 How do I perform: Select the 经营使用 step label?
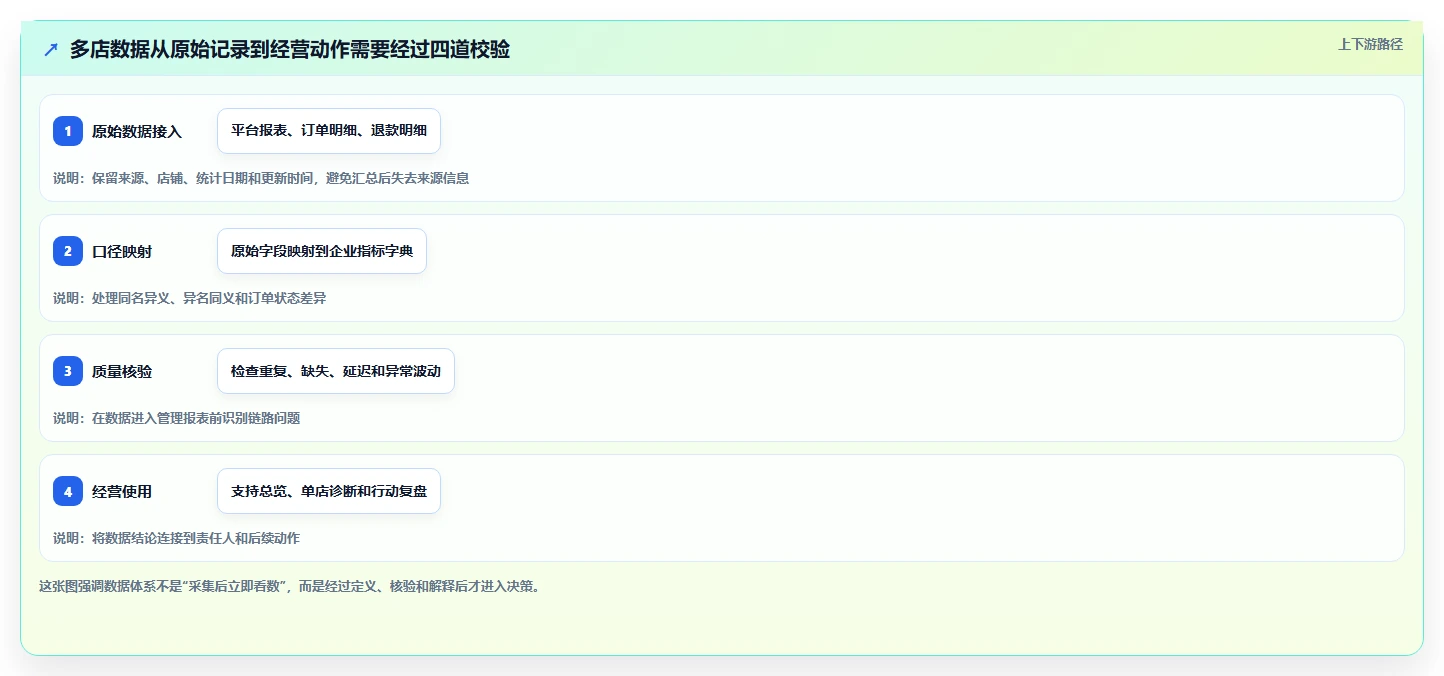click(122, 491)
